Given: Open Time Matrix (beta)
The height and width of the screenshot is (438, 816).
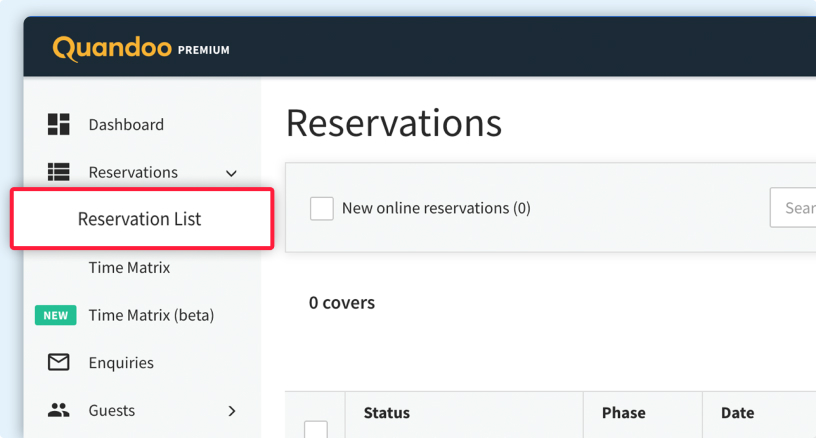Looking at the screenshot, I should click(151, 315).
